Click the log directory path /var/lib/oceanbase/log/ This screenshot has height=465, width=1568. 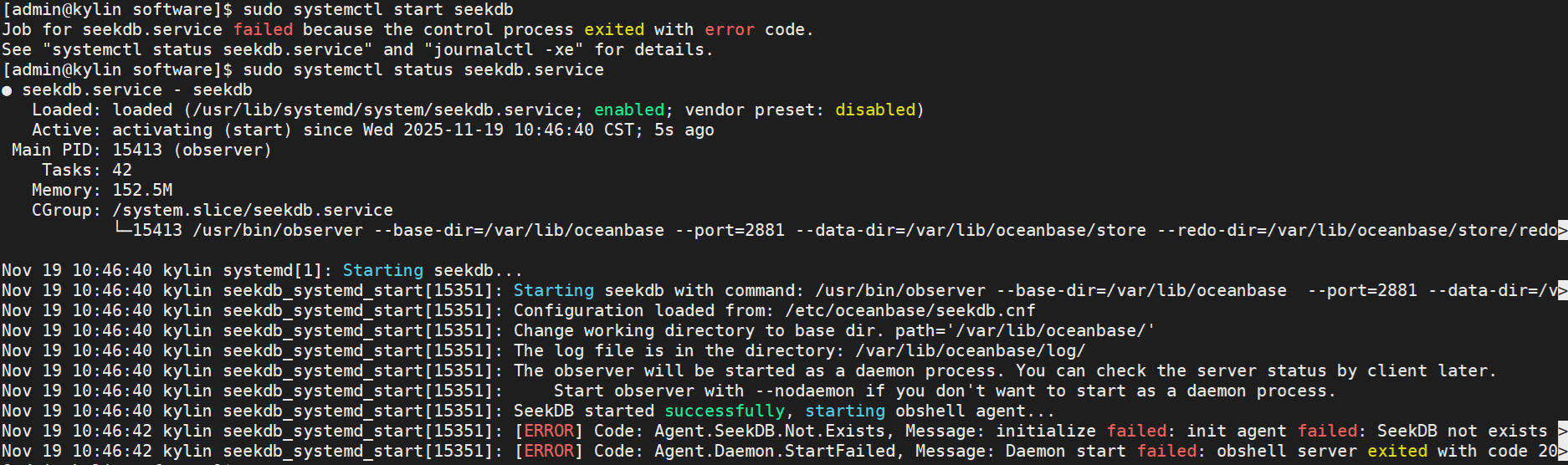pyautogui.click(x=970, y=350)
